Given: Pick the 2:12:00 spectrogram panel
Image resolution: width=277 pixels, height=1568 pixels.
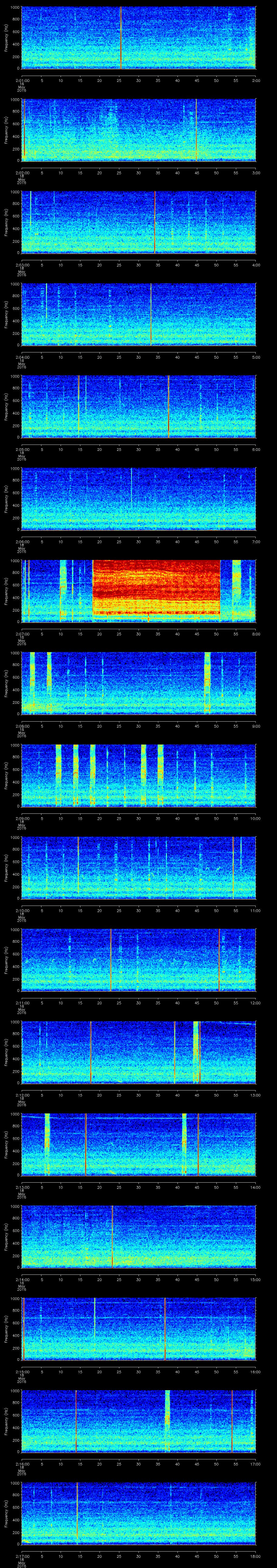Looking at the screenshot, I should coord(139,1052).
